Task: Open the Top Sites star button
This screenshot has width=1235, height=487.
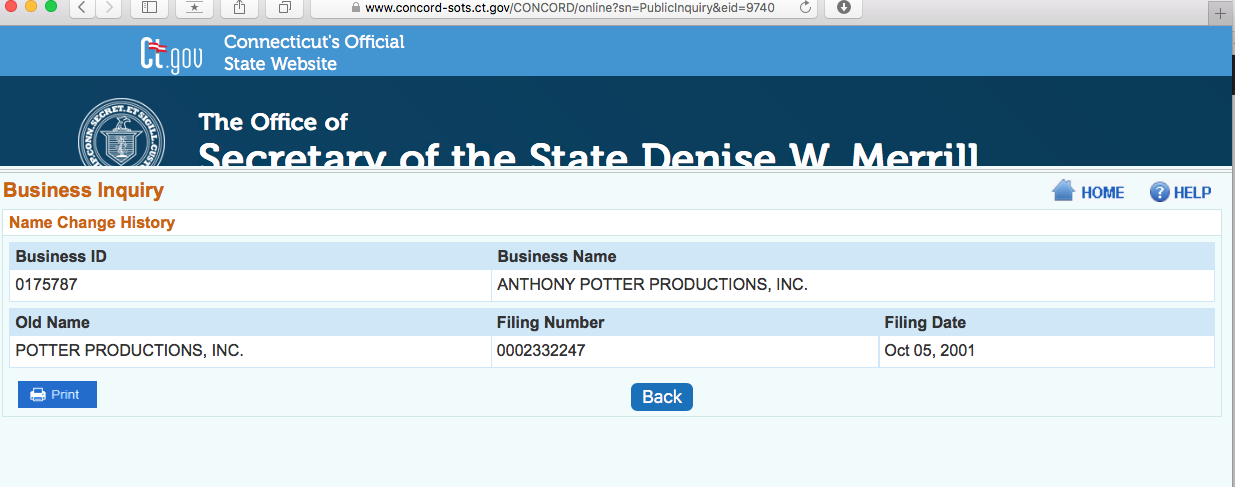Action: point(194,8)
